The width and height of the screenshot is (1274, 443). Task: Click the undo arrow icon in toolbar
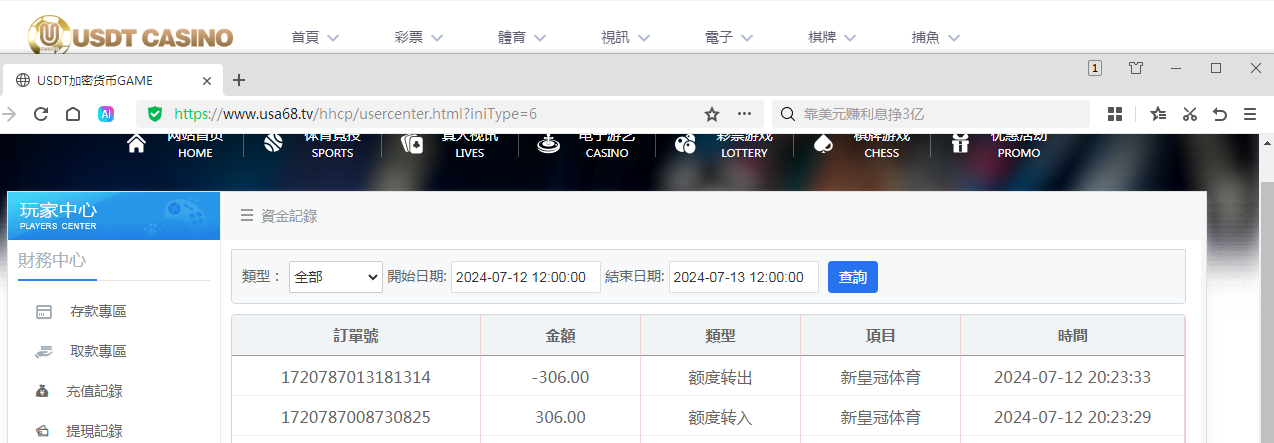click(x=1220, y=114)
